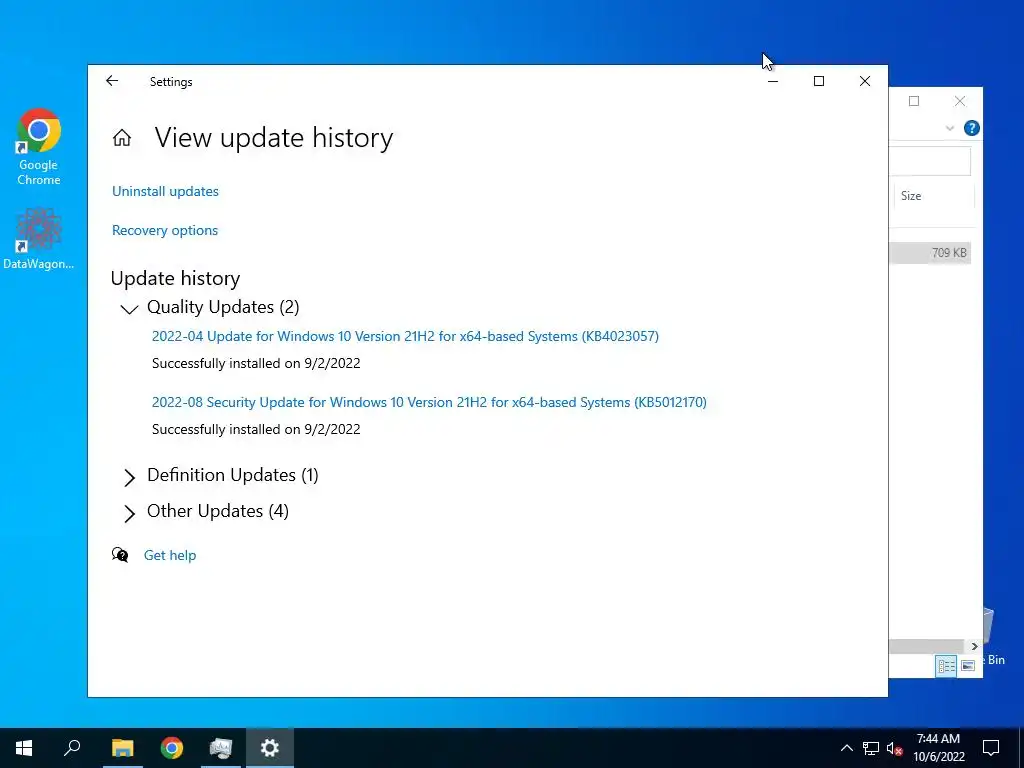Open the DataWagon desktop shortcut
Viewport: 1024px width, 768px height.
click(39, 239)
